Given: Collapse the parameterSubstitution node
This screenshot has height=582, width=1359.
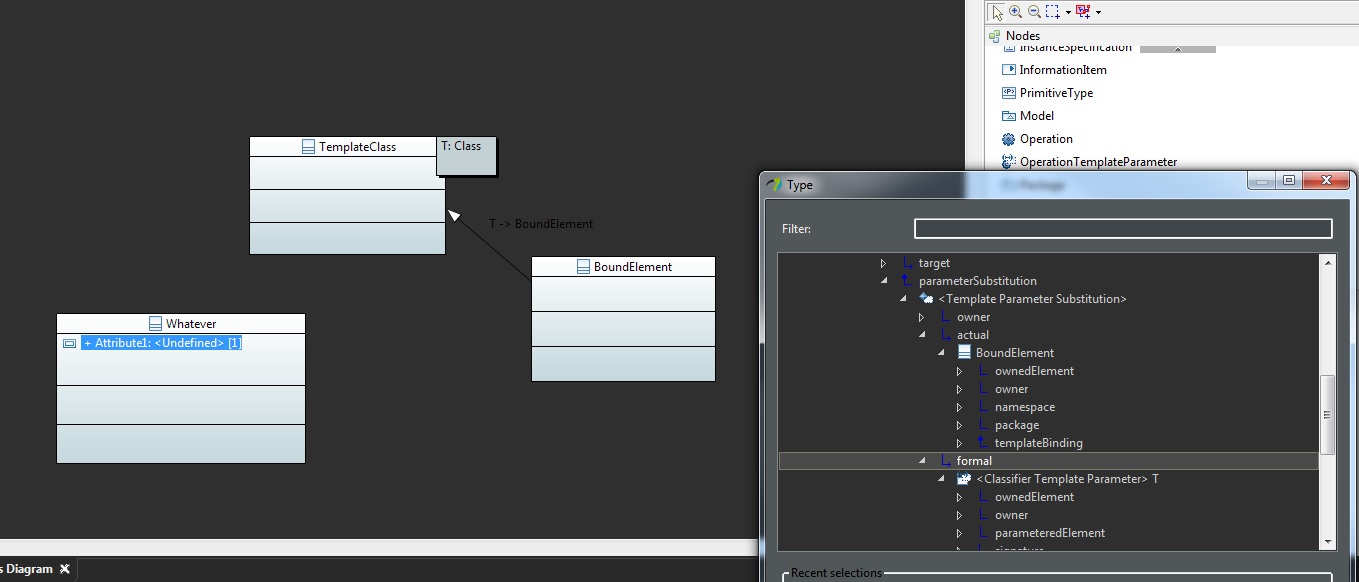Looking at the screenshot, I should point(883,281).
